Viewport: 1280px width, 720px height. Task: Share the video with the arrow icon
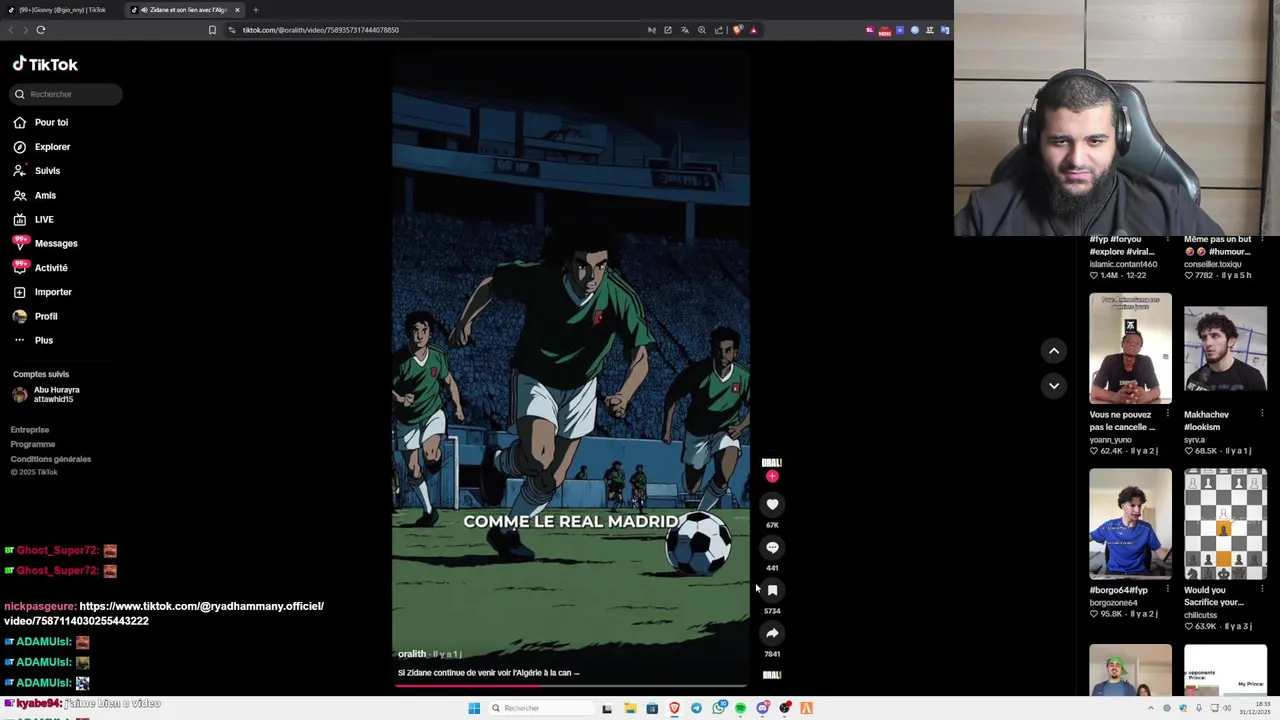click(x=772, y=633)
